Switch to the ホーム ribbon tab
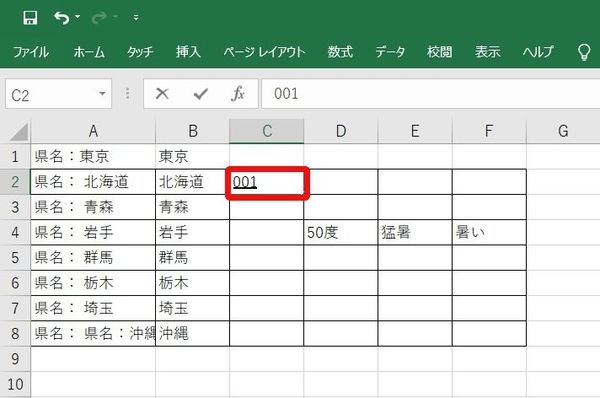The height and width of the screenshot is (398, 600). [x=89, y=51]
